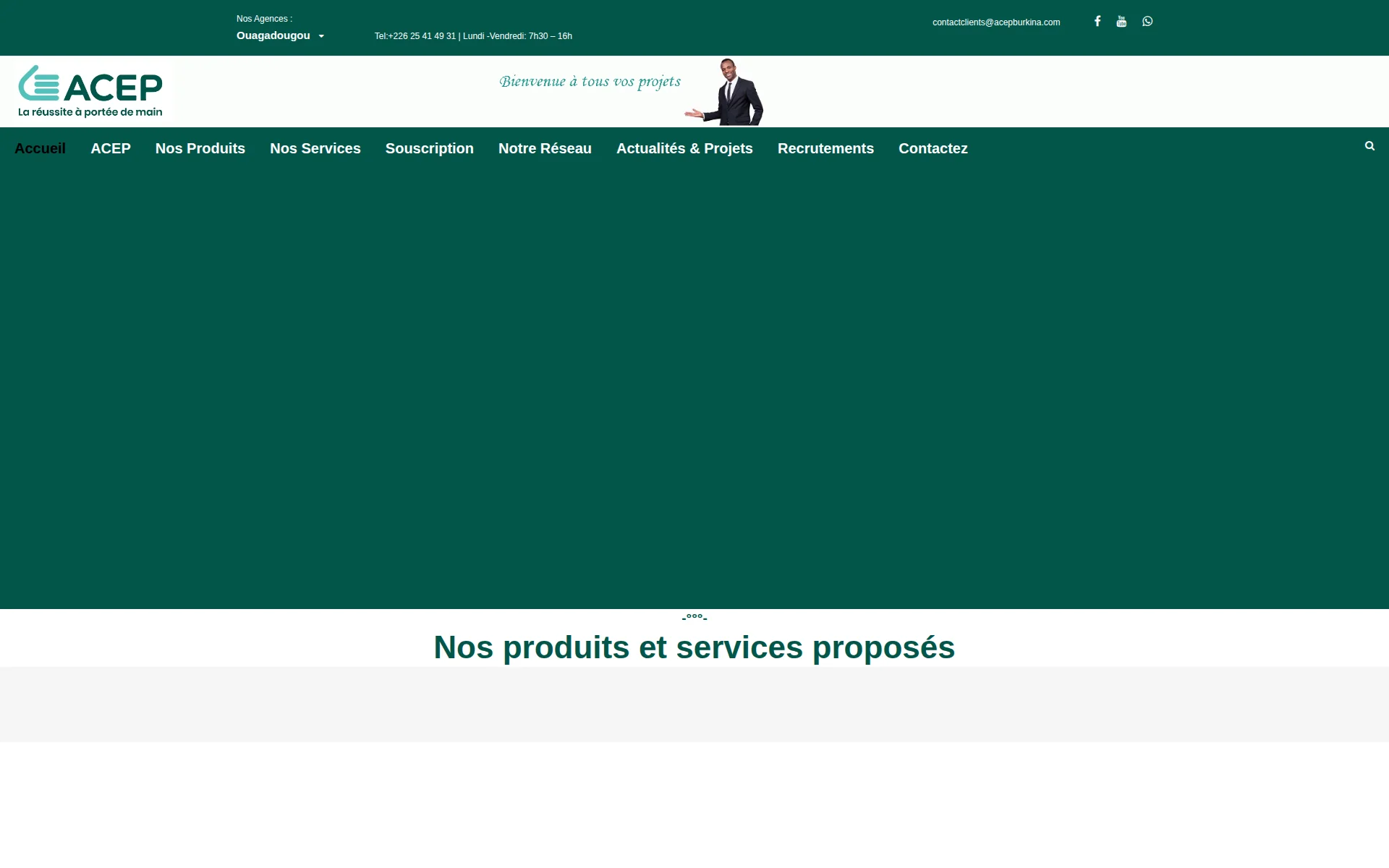1389x868 pixels.
Task: Expand the Ouagadougou agency dropdown
Action: pyautogui.click(x=281, y=35)
